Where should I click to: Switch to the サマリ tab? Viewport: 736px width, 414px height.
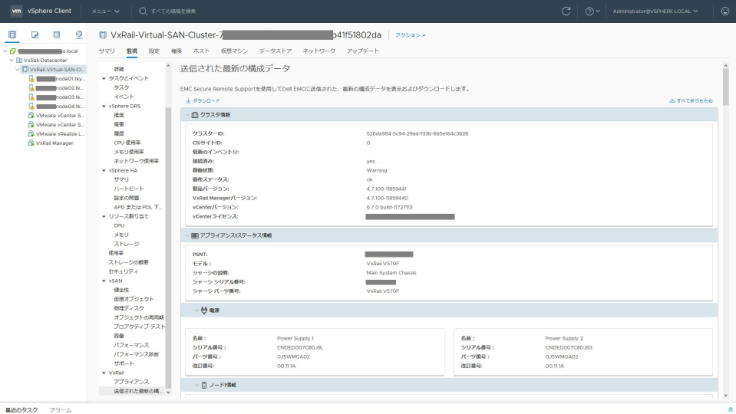pyautogui.click(x=107, y=51)
